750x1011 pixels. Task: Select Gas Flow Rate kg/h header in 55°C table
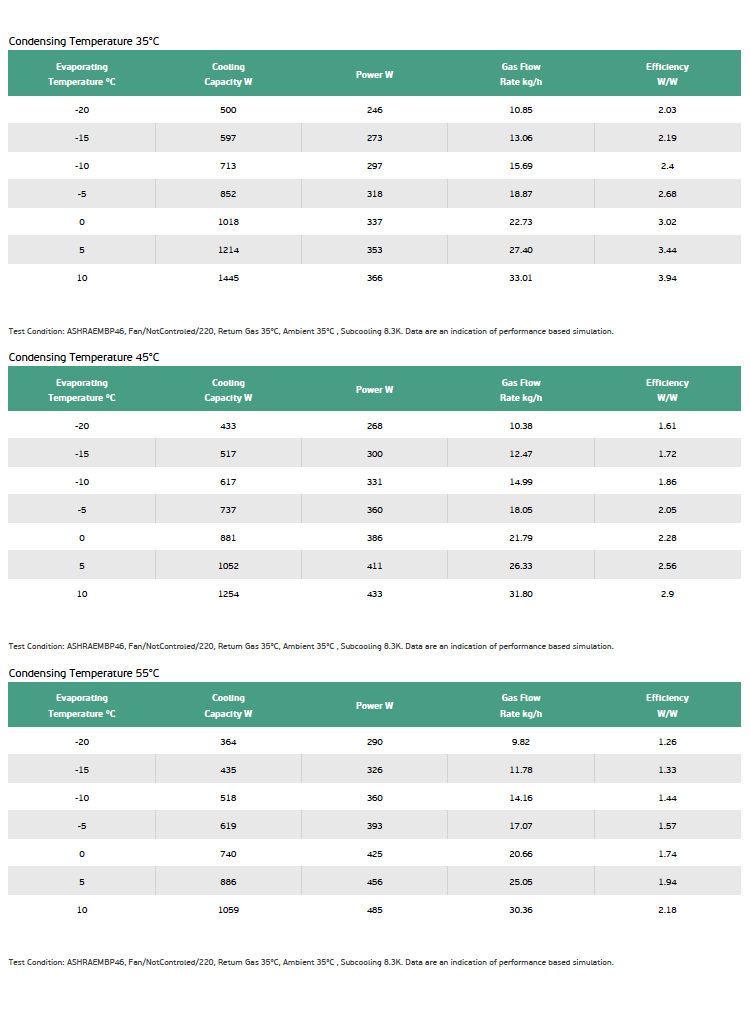[521, 705]
